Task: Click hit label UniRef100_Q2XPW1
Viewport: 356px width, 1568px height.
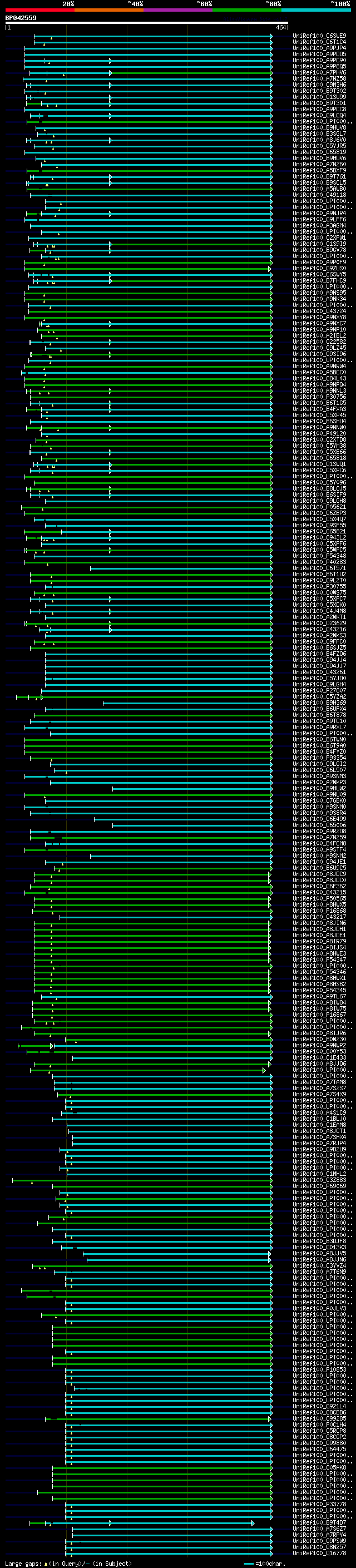Action: [319, 238]
